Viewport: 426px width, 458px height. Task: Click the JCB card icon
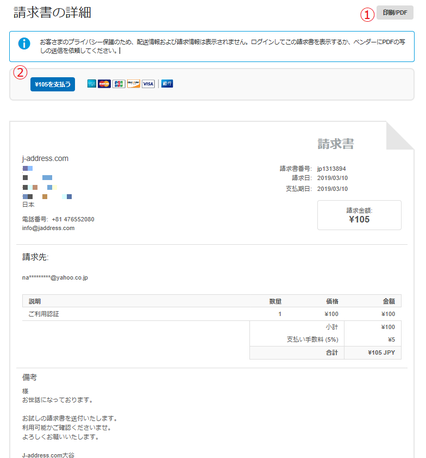119,84
